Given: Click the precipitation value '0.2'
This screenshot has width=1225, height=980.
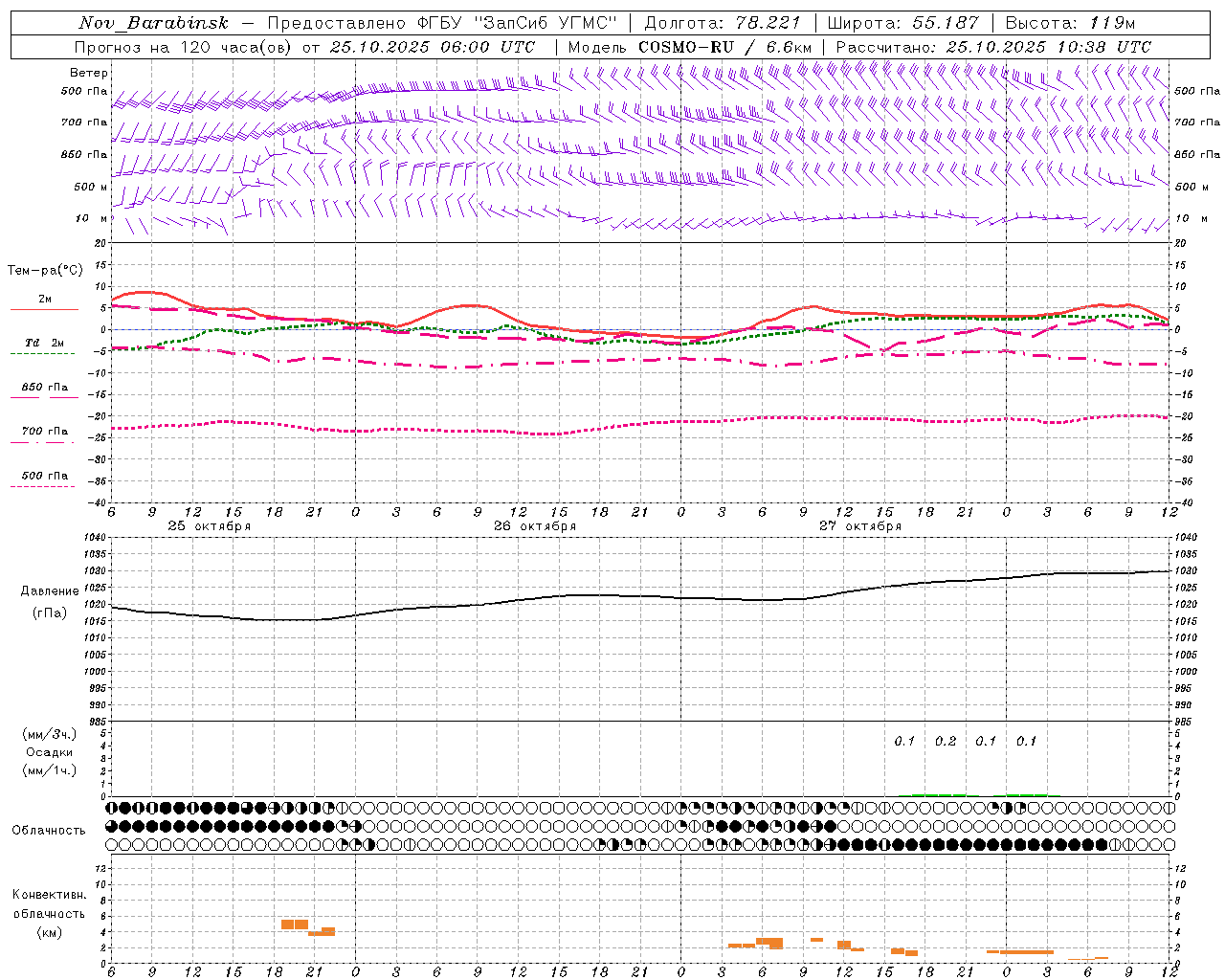Looking at the screenshot, I should (946, 741).
